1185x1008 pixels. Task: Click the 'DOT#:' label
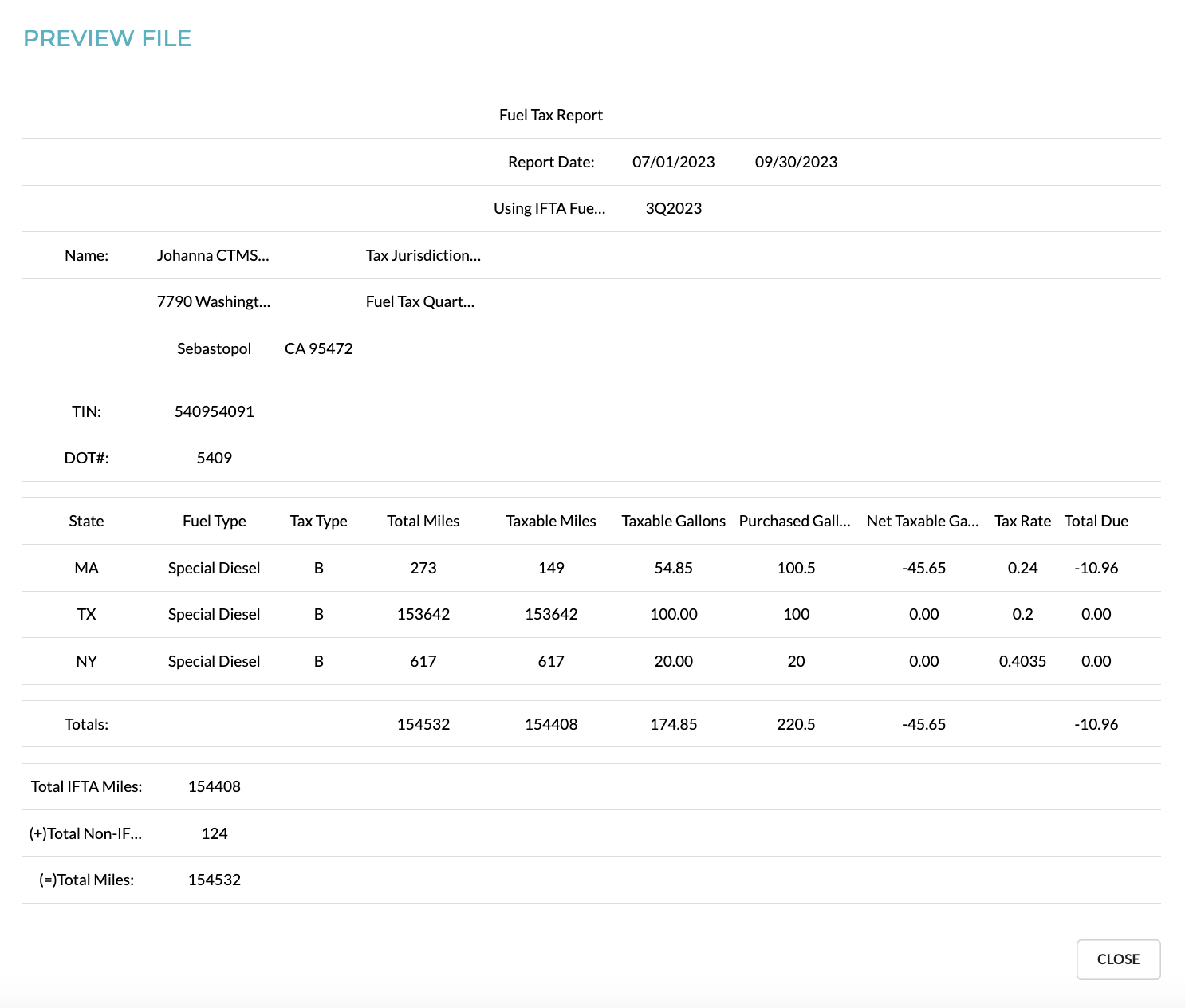point(86,458)
